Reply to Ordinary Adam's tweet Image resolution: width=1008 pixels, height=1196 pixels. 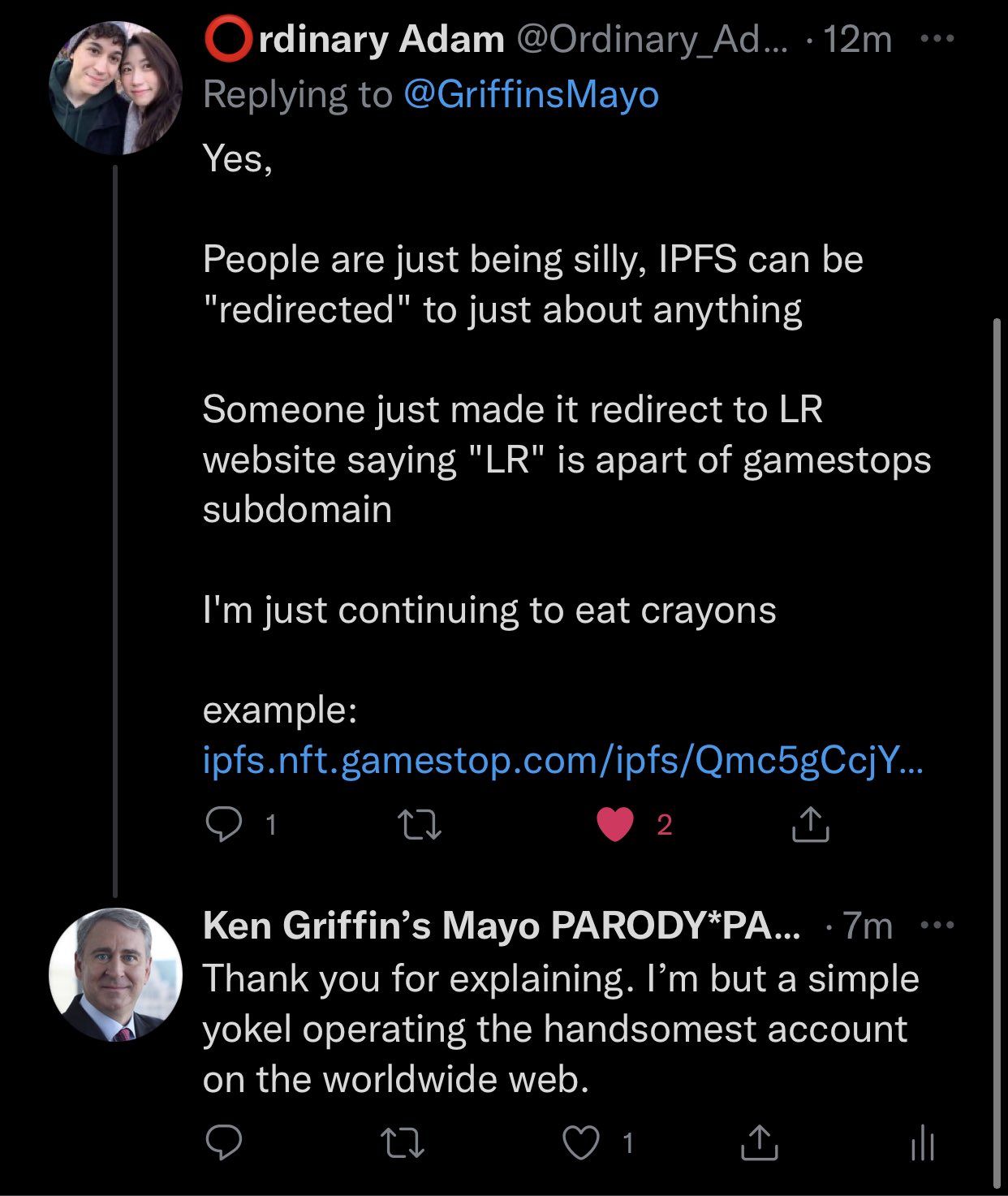click(224, 824)
